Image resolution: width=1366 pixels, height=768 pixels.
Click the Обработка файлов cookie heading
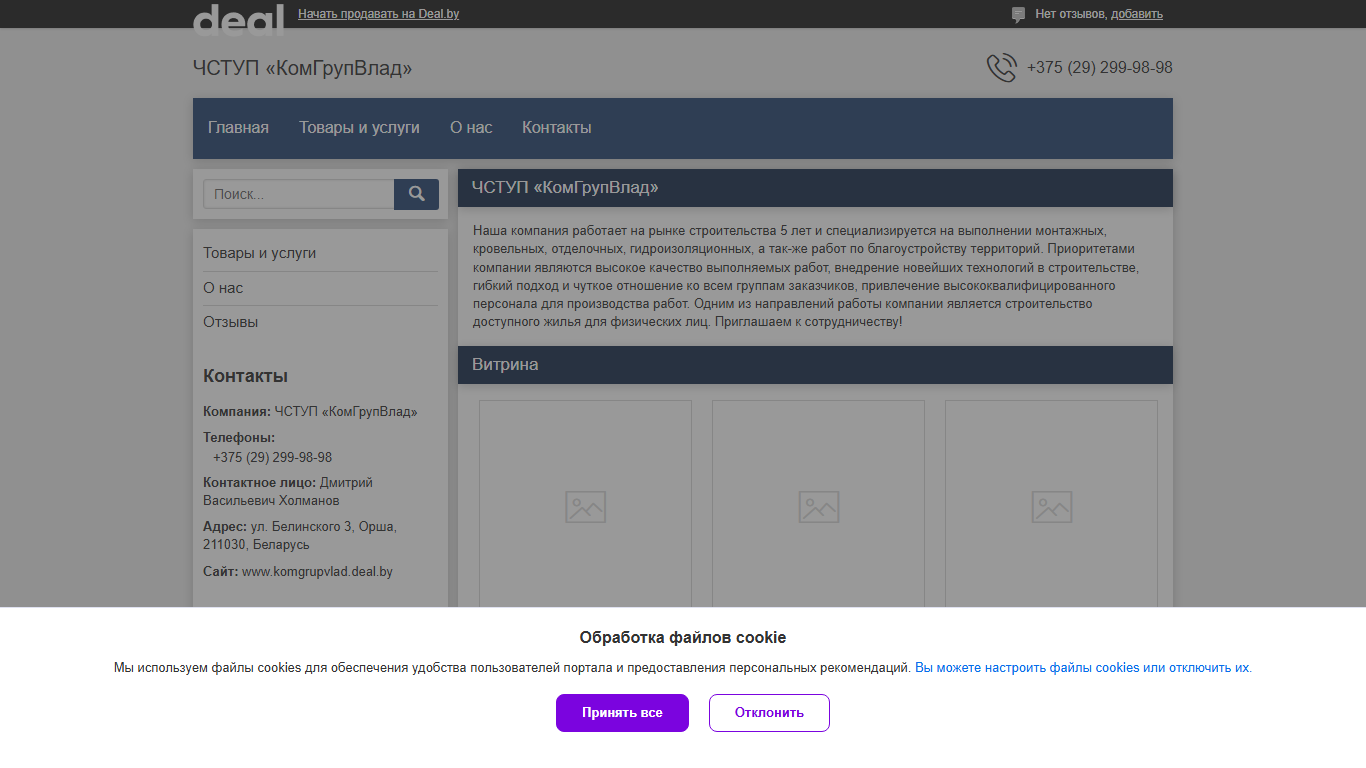[x=683, y=638]
